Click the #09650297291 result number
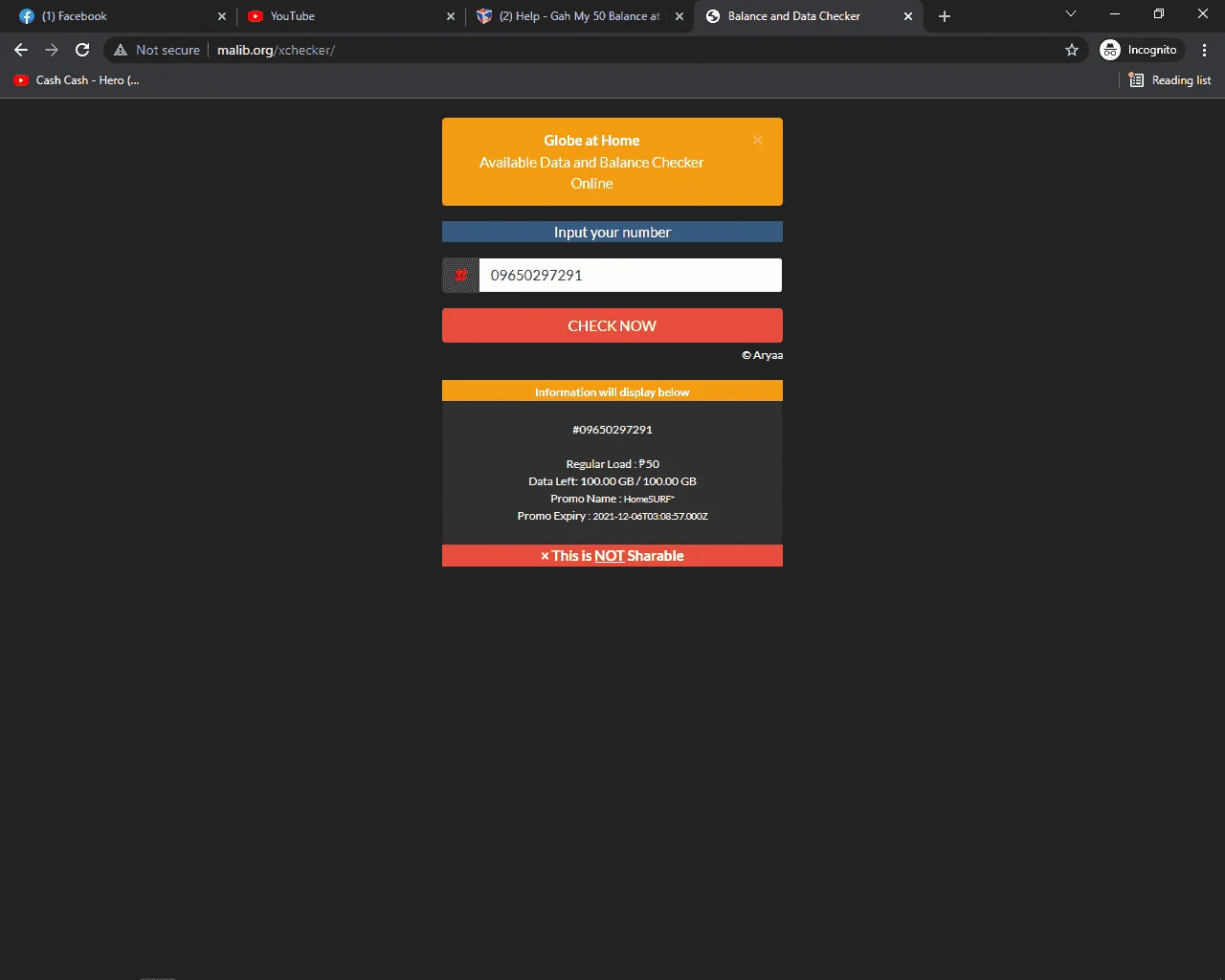The height and width of the screenshot is (980, 1225). [612, 430]
